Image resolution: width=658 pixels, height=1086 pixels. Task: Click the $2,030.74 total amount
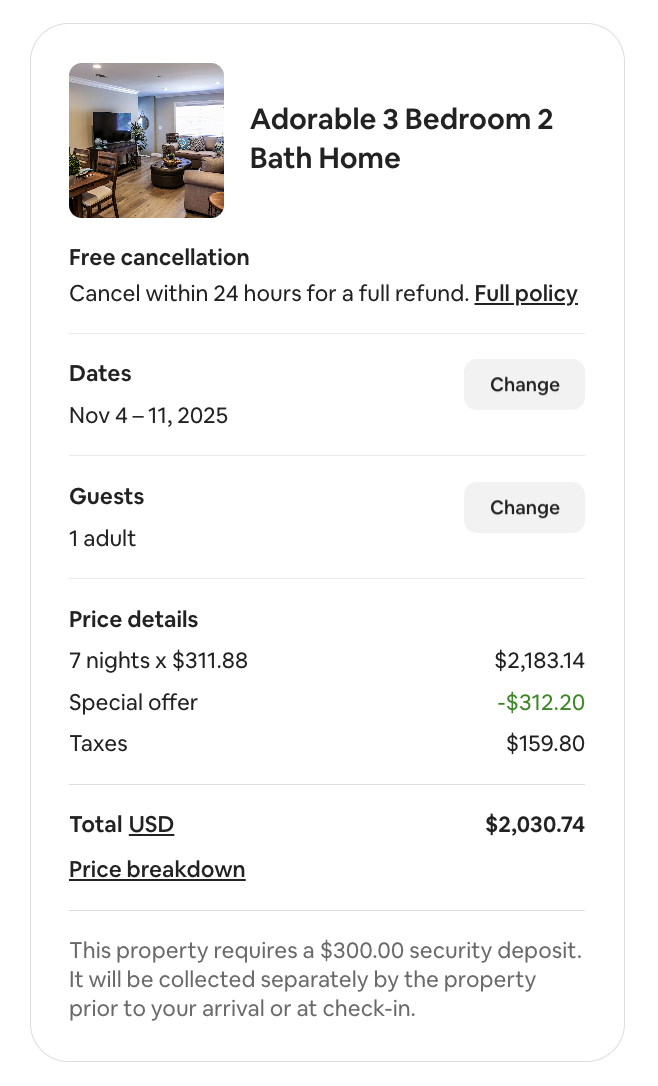point(535,825)
